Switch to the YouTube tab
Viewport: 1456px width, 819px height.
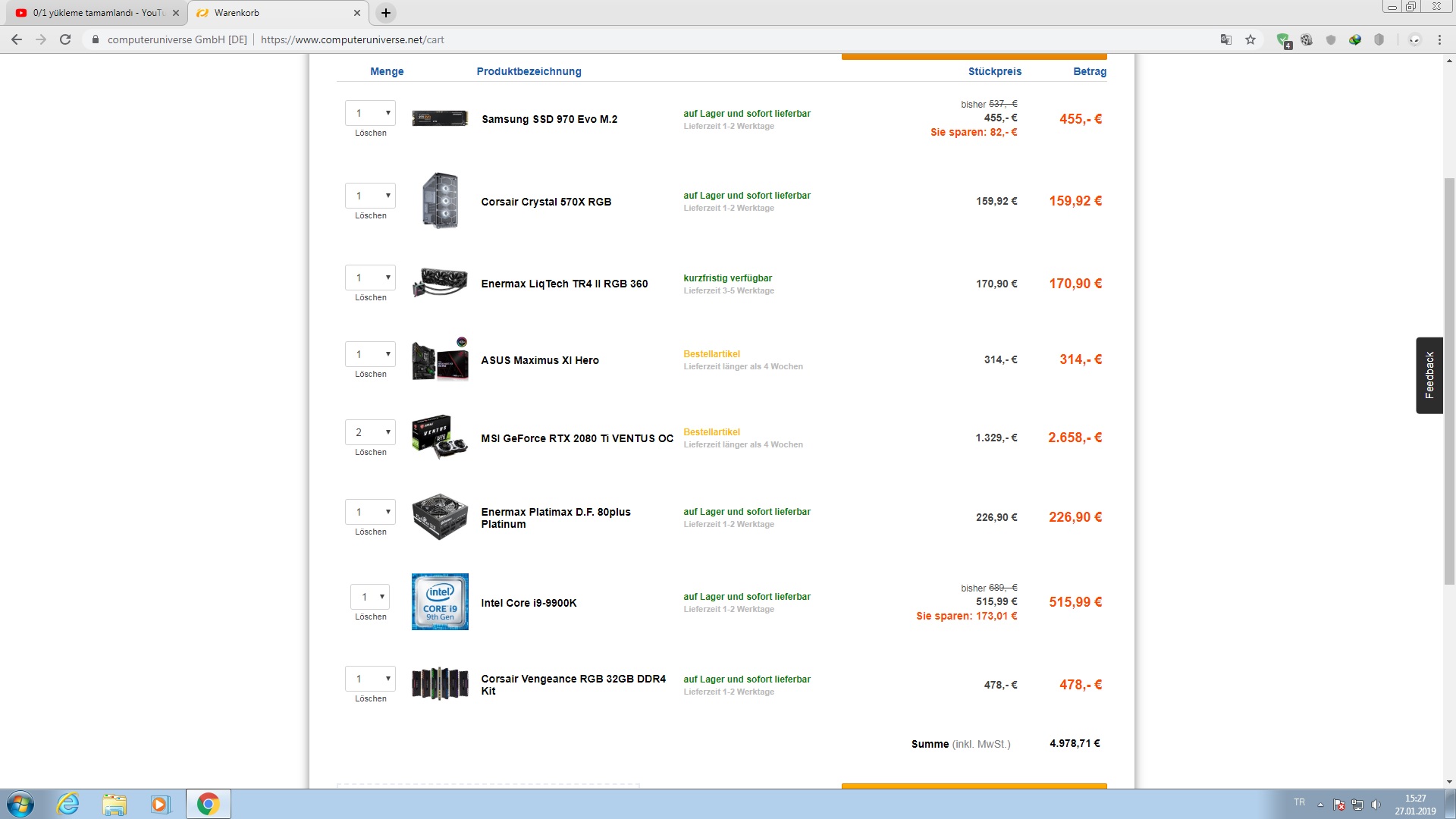[96, 13]
